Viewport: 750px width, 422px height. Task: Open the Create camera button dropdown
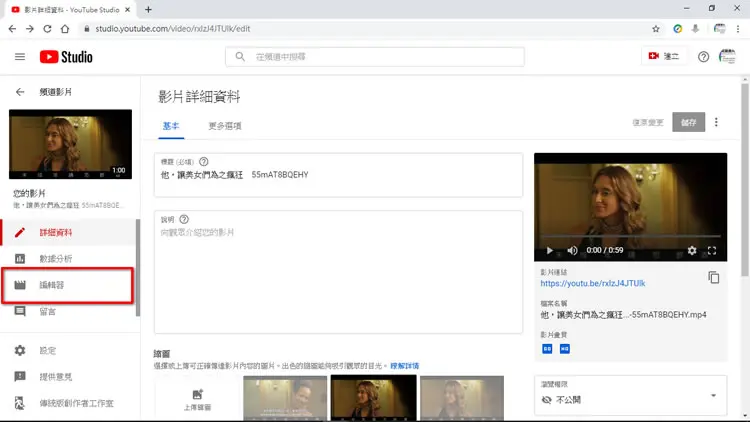[663, 56]
